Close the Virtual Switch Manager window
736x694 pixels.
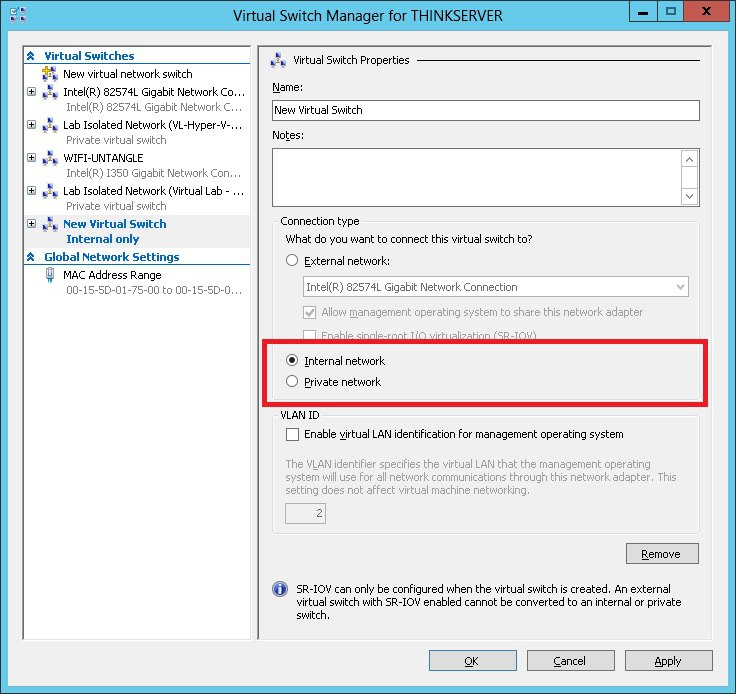706,11
